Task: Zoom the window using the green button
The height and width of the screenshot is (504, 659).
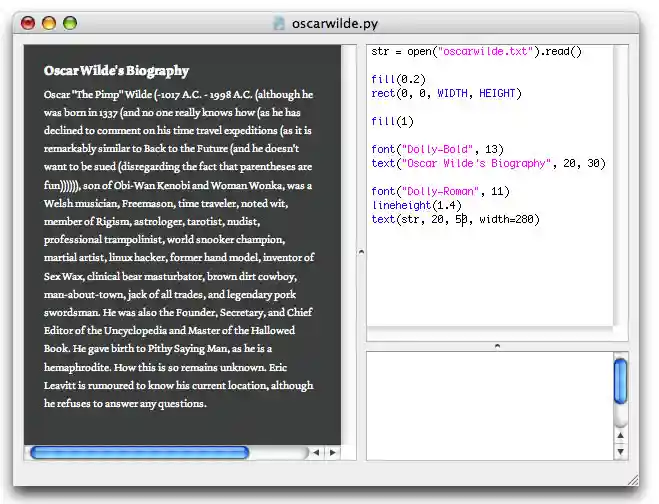Action: [70, 23]
